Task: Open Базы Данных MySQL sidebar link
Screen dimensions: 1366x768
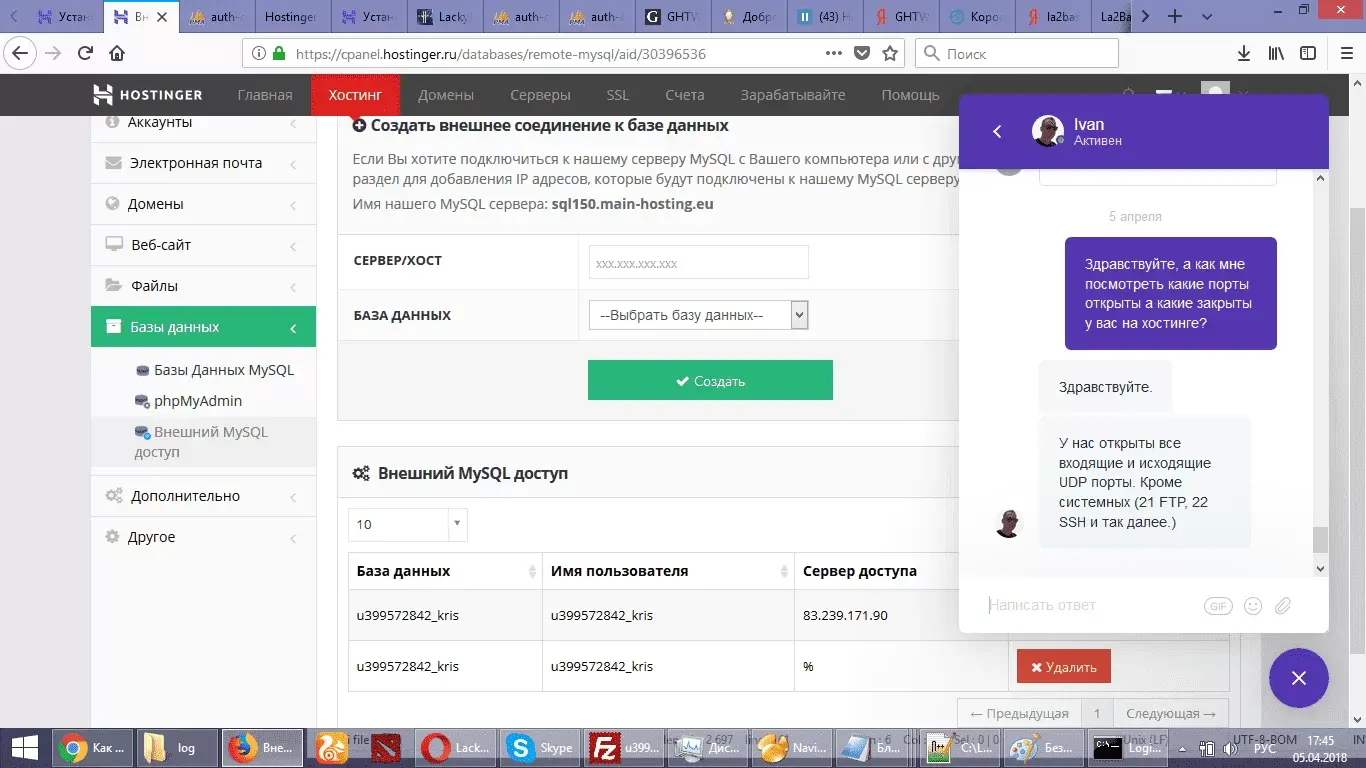Action: pyautogui.click(x=224, y=370)
